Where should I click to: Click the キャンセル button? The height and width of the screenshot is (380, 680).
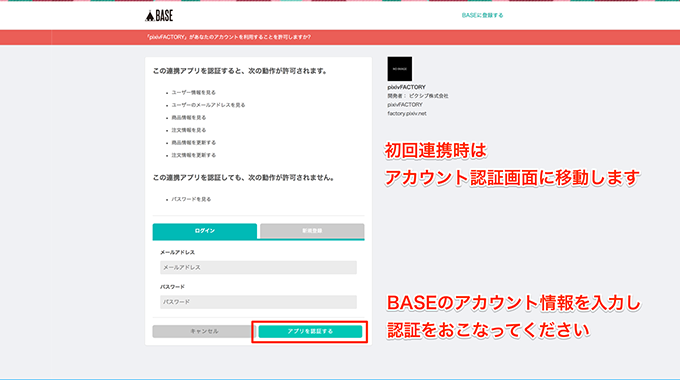point(202,331)
